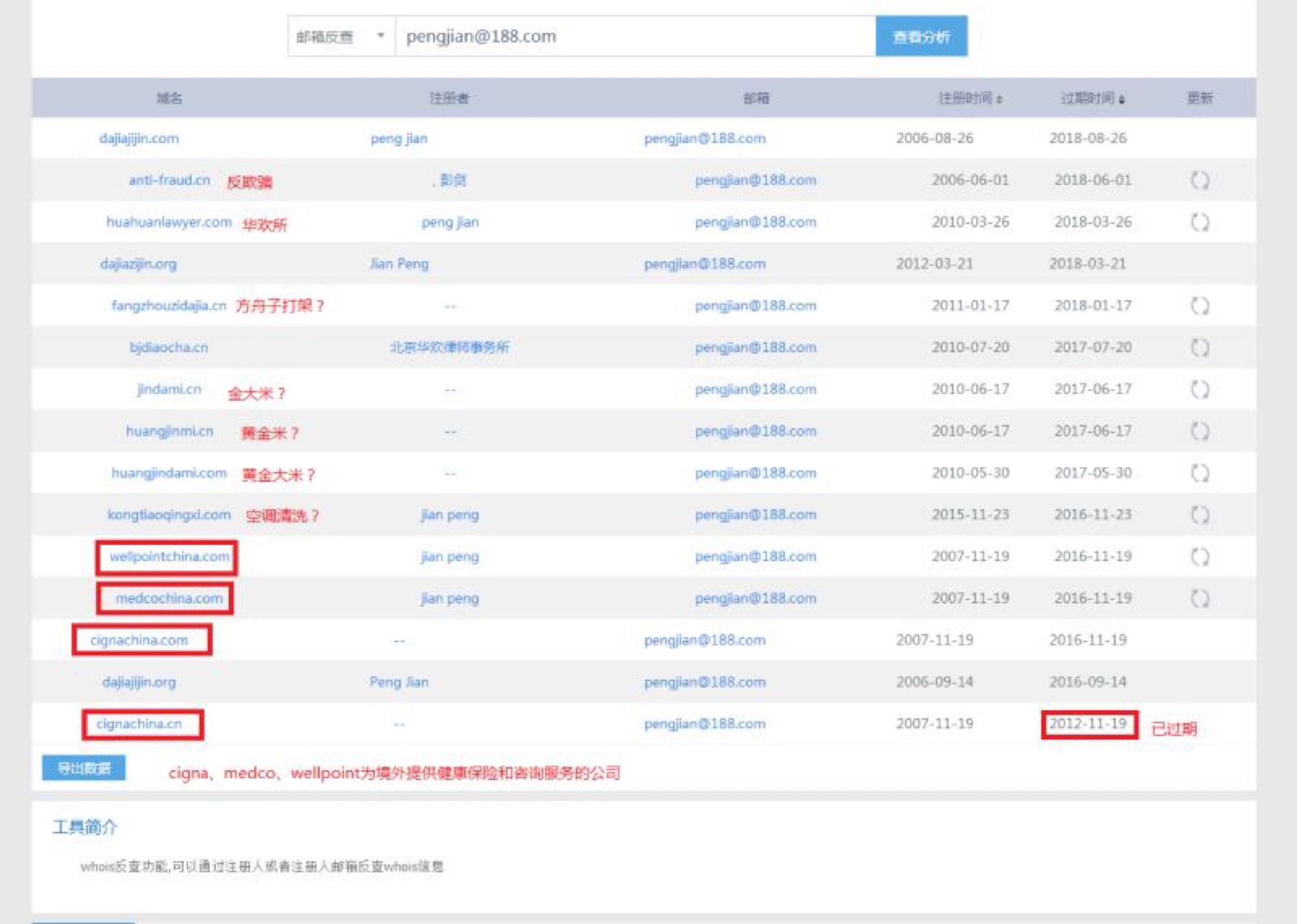Screen dimensions: 1297x924
Task: Refresh whois data for wellpointchina.com
Action: (x=1200, y=556)
